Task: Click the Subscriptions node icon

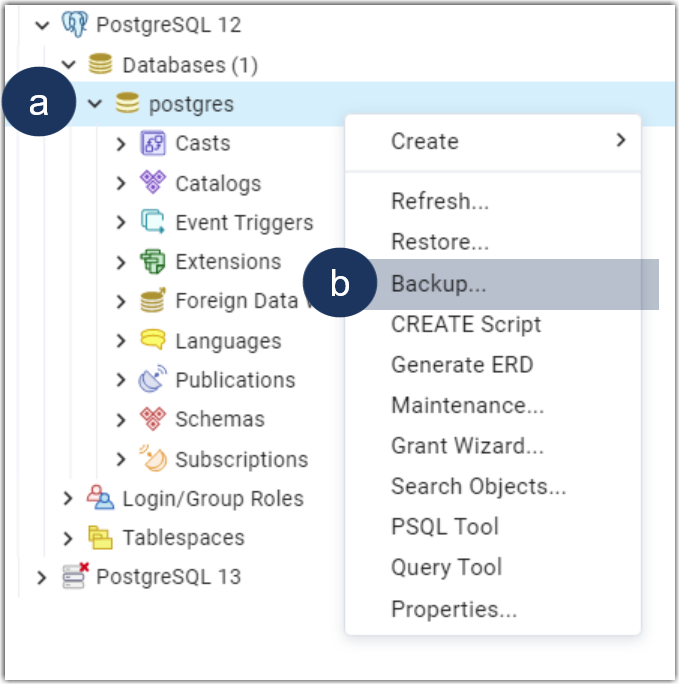Action: 152,460
